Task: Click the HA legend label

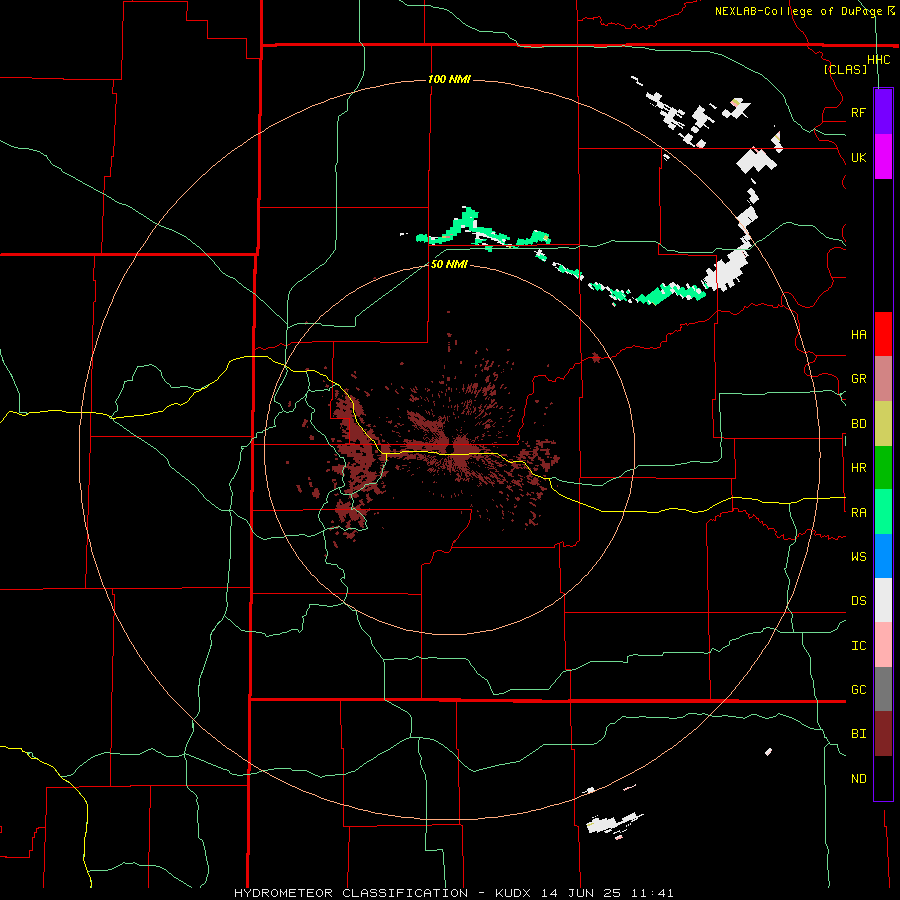Action: (x=858, y=335)
